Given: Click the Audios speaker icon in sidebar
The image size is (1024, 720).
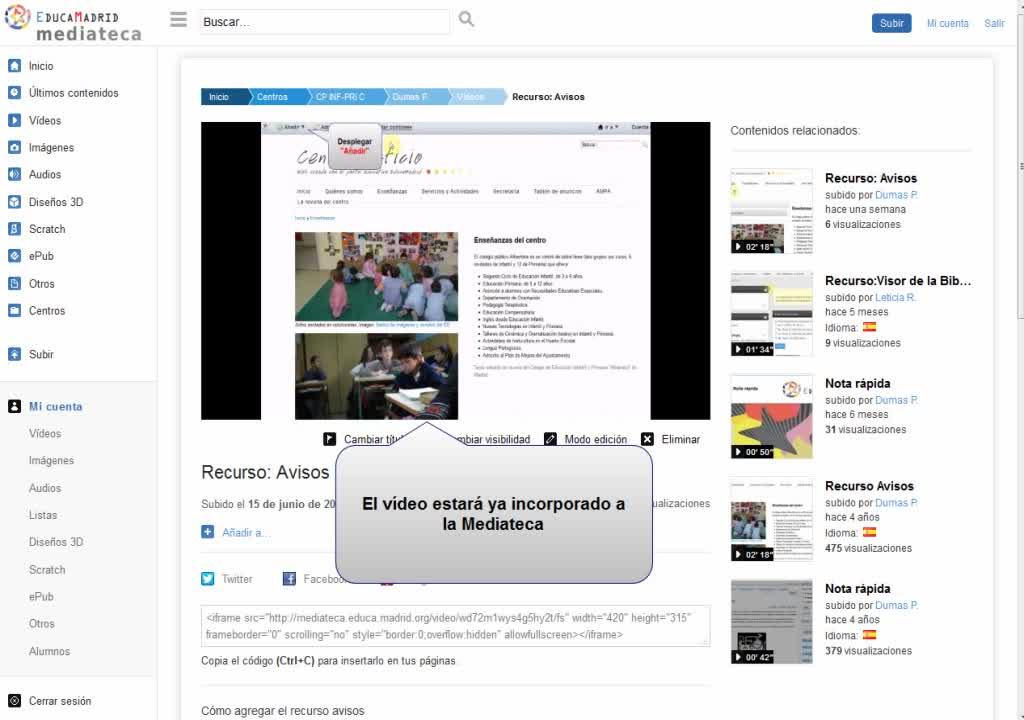Looking at the screenshot, I should pyautogui.click(x=14, y=174).
